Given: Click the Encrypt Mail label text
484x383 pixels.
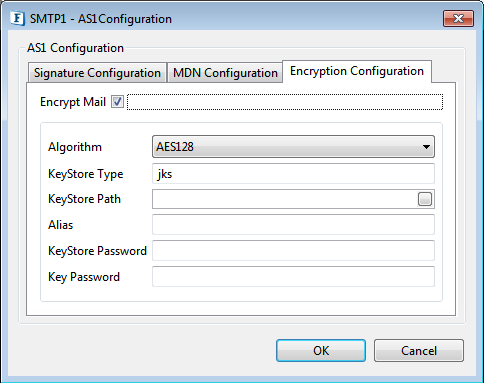Looking at the screenshot, I should pos(73,102).
